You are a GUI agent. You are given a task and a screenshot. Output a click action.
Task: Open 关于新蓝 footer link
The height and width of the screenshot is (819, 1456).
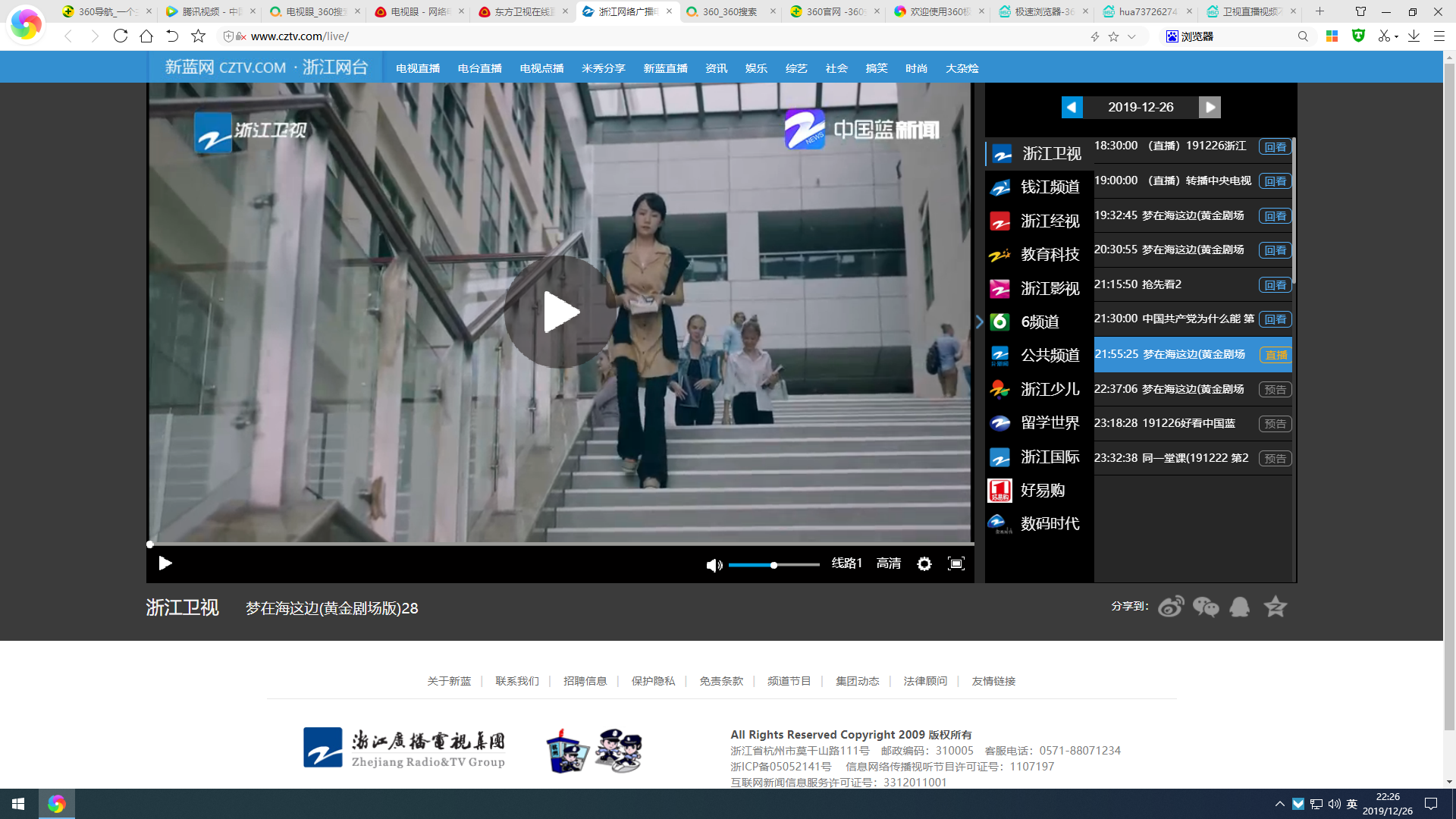(x=449, y=681)
